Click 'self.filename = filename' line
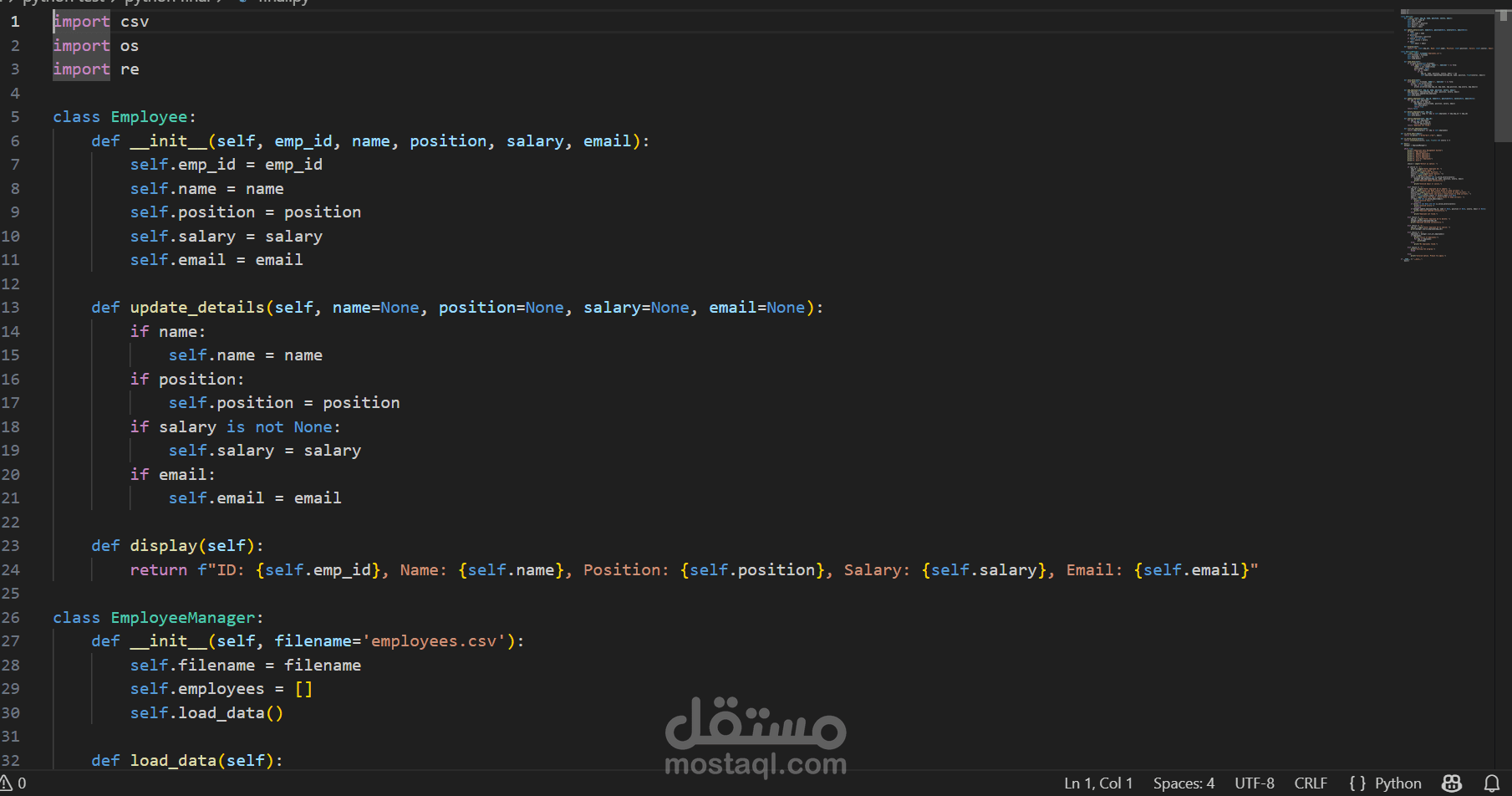The image size is (1512, 796). [x=246, y=666]
